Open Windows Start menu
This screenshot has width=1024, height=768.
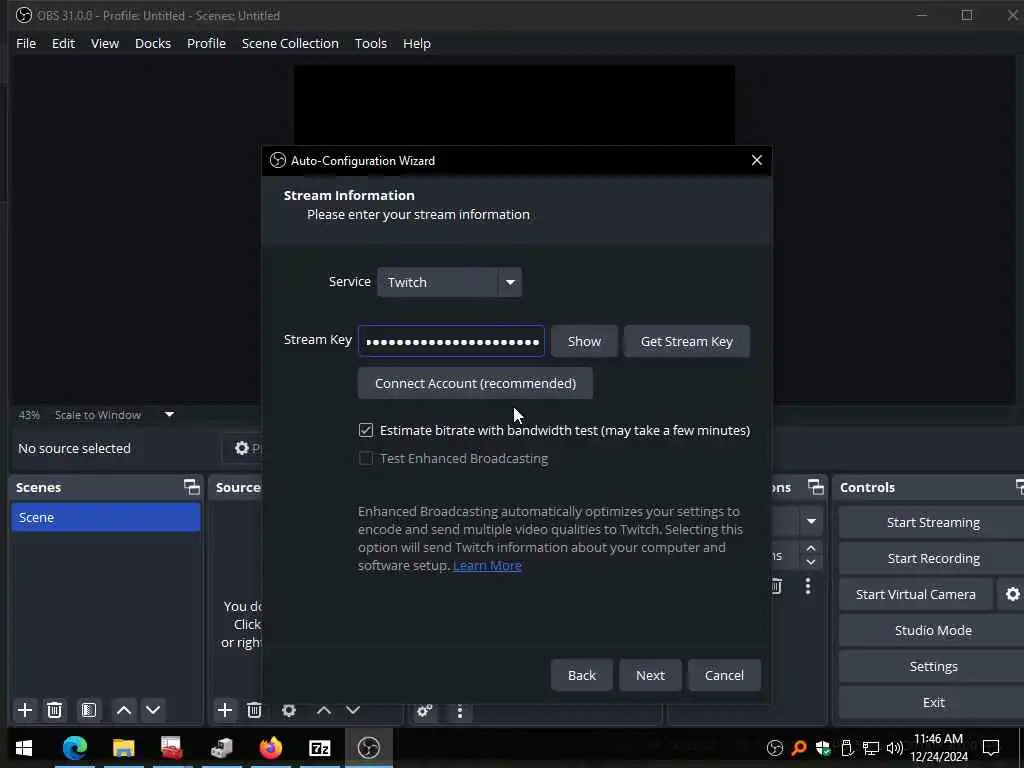[x=24, y=748]
